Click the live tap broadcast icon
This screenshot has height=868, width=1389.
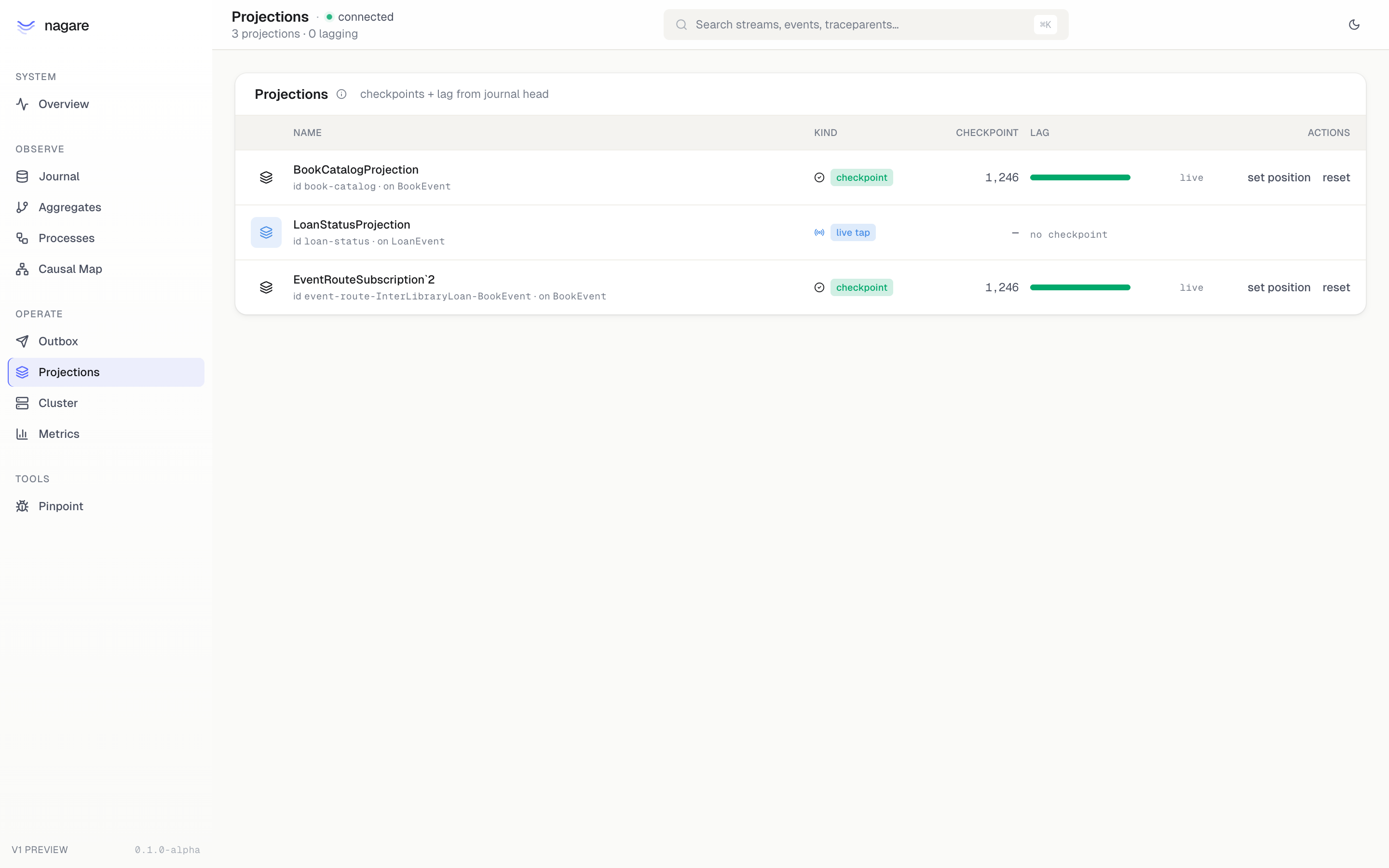[x=819, y=232]
